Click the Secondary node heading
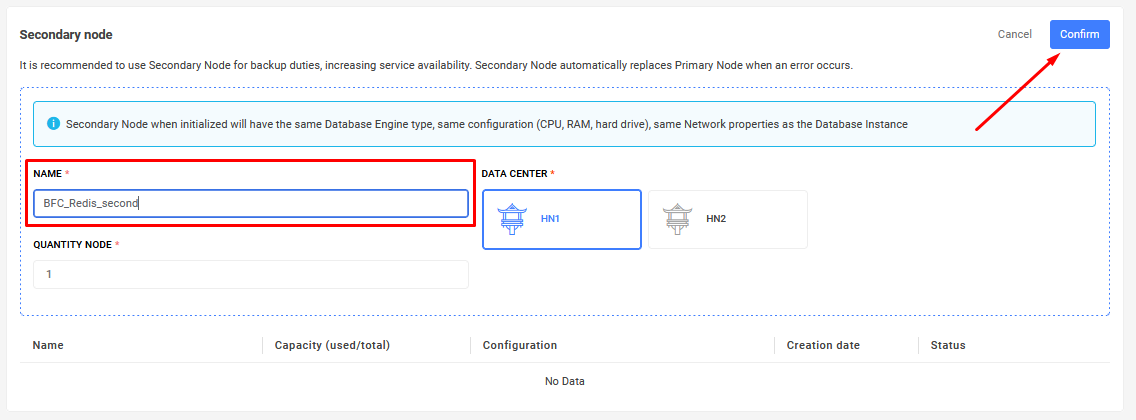Image resolution: width=1136 pixels, height=420 pixels. (66, 35)
